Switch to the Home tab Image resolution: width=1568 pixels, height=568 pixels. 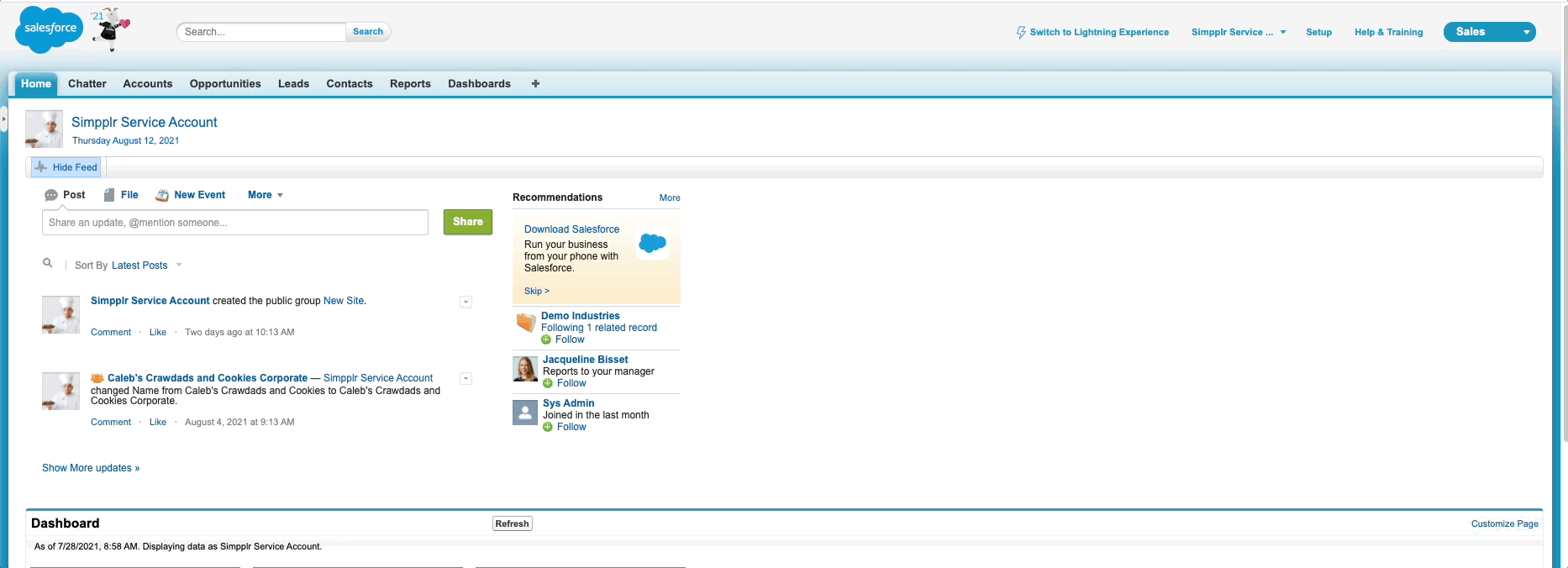tap(36, 84)
